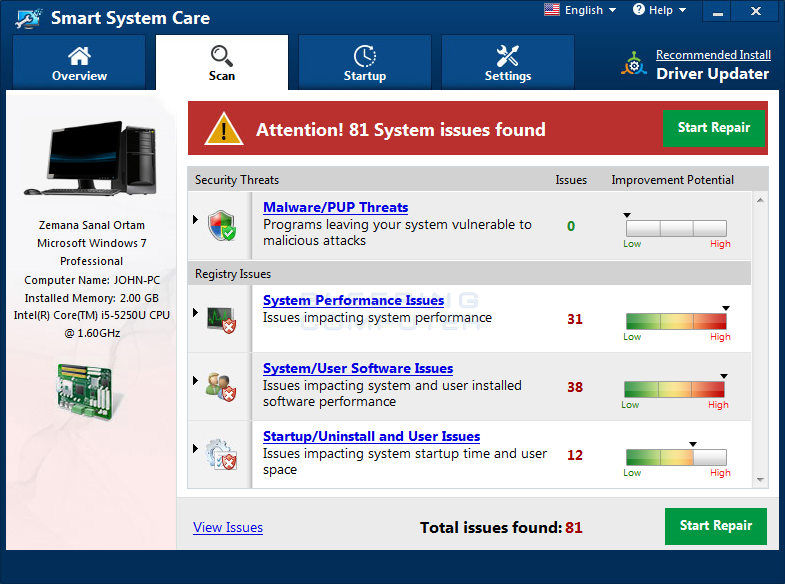
Task: Click the Startup/Uninstall gear icon
Action: pos(221,454)
